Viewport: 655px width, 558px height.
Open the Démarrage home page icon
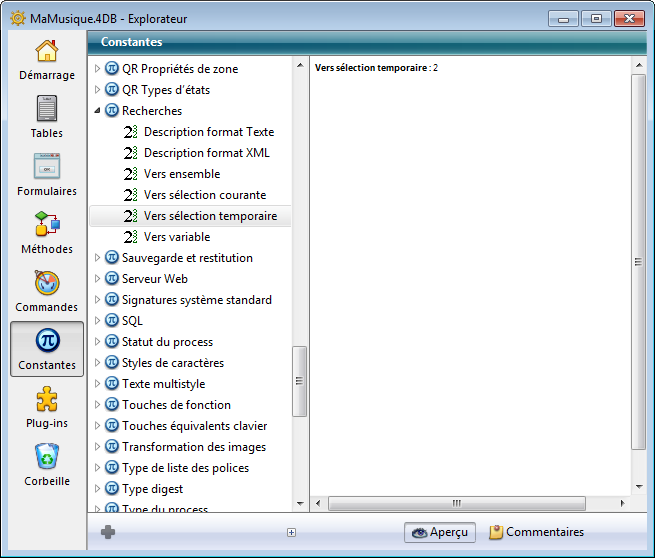(x=47, y=52)
